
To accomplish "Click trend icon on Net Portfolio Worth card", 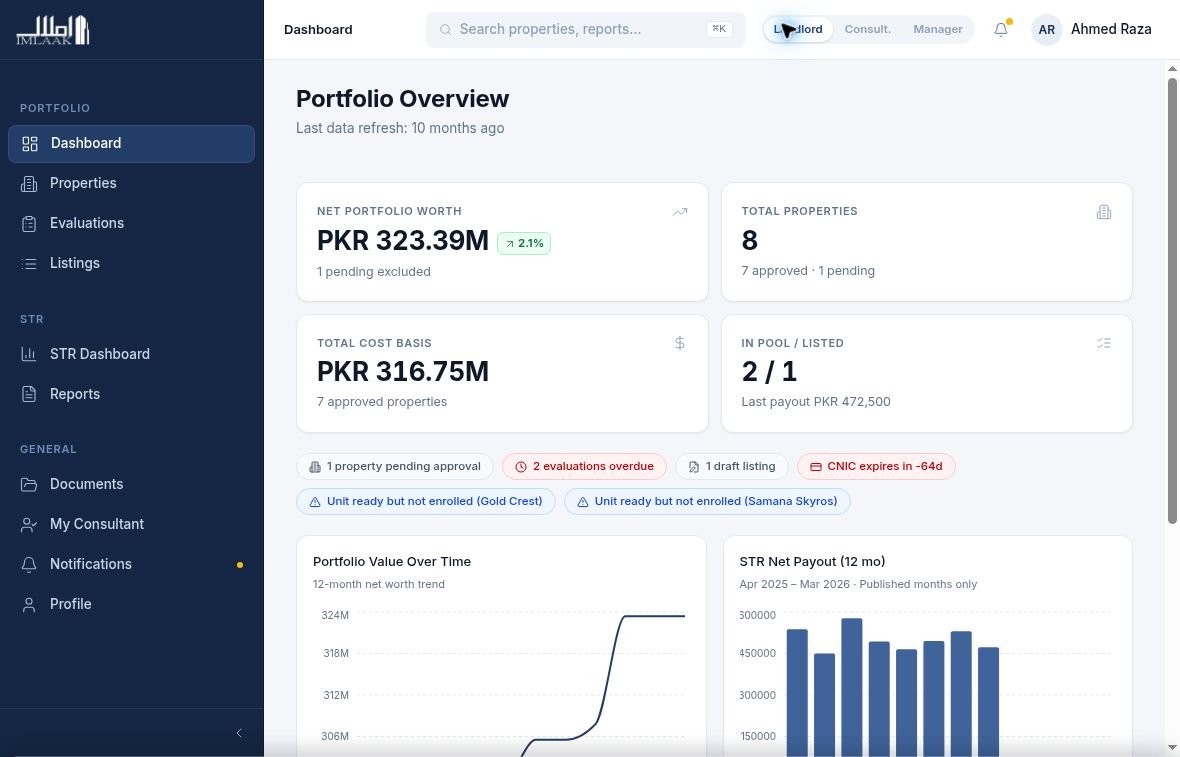I will click(x=680, y=212).
